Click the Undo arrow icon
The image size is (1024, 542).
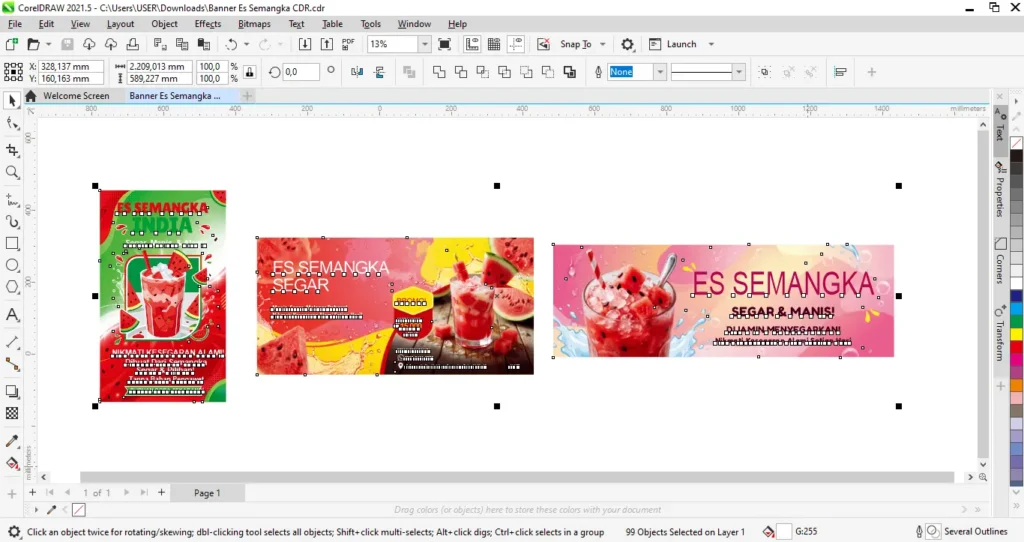231,44
